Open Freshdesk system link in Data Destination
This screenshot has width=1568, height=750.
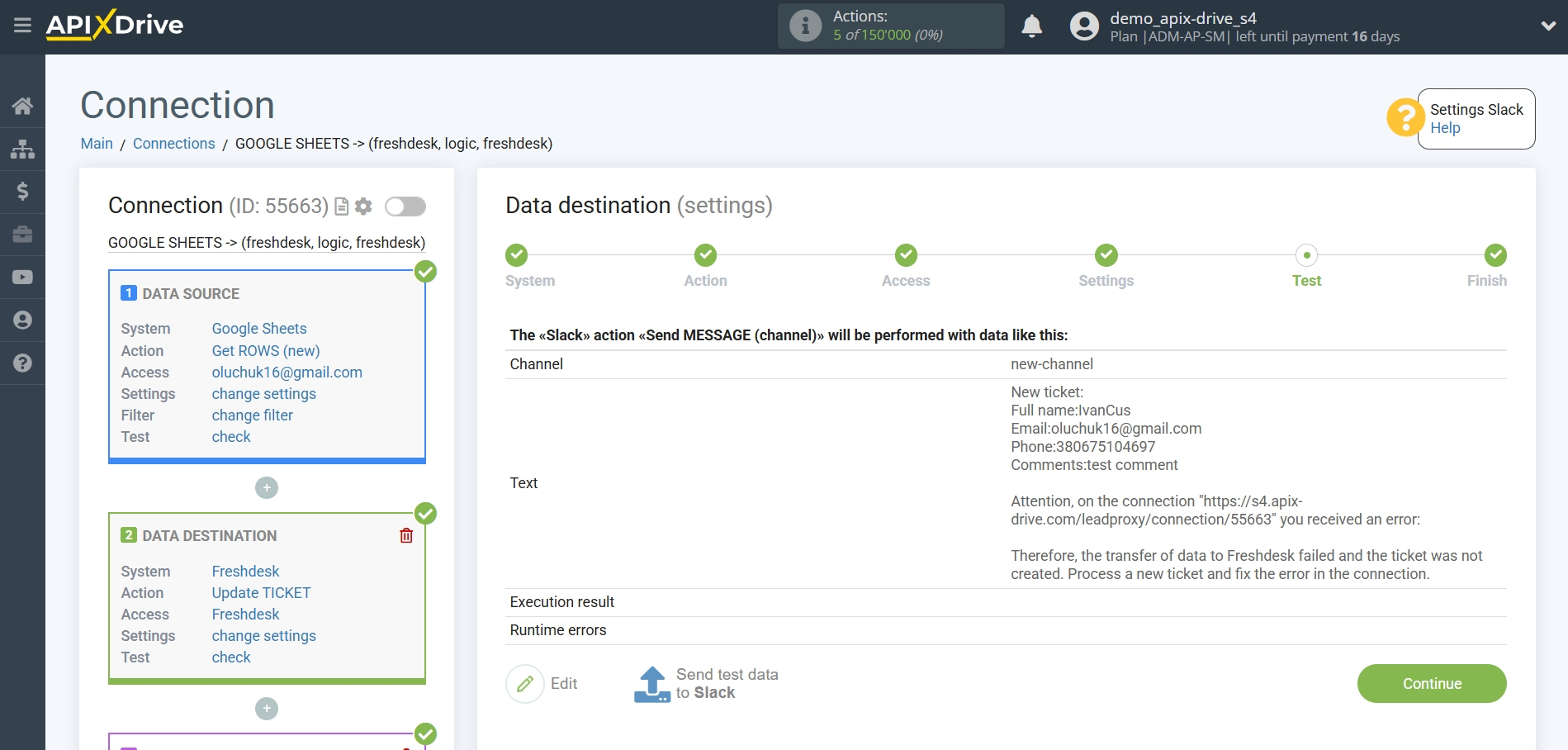click(245, 572)
